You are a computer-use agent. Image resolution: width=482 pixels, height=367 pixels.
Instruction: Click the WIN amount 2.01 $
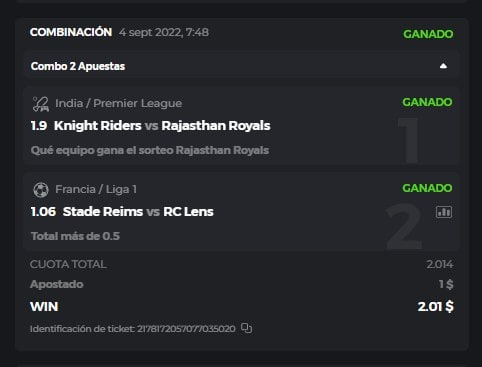pos(435,307)
